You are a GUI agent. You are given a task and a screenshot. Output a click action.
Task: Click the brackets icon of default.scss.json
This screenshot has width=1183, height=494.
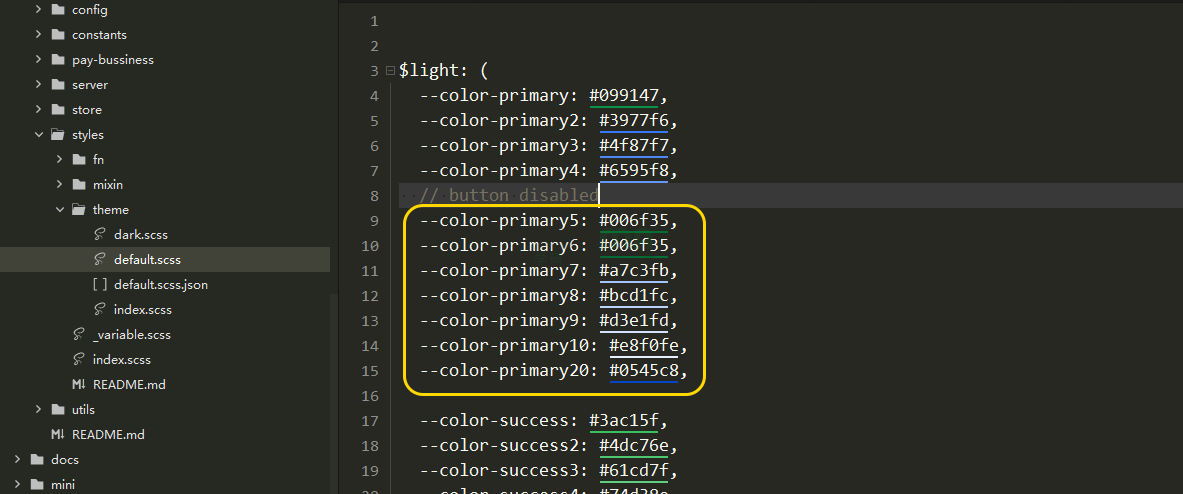(99, 285)
